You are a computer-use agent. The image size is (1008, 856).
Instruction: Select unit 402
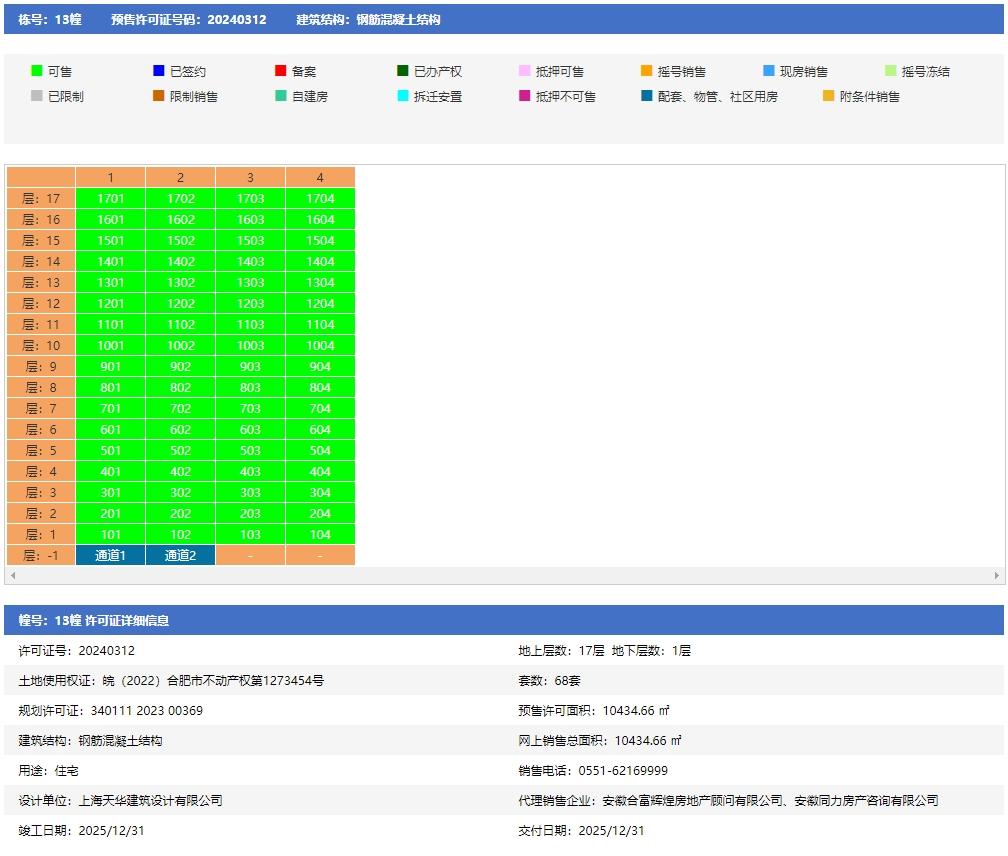click(181, 472)
